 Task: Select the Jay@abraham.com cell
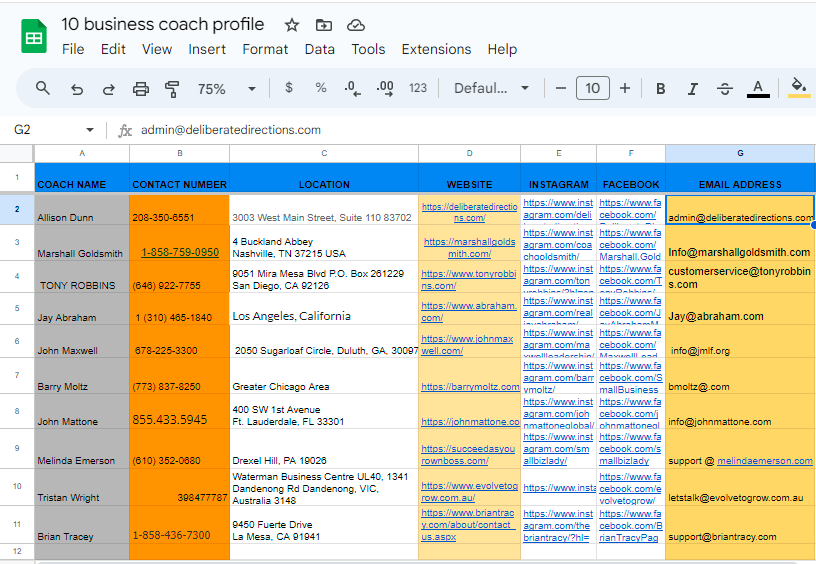(740, 309)
